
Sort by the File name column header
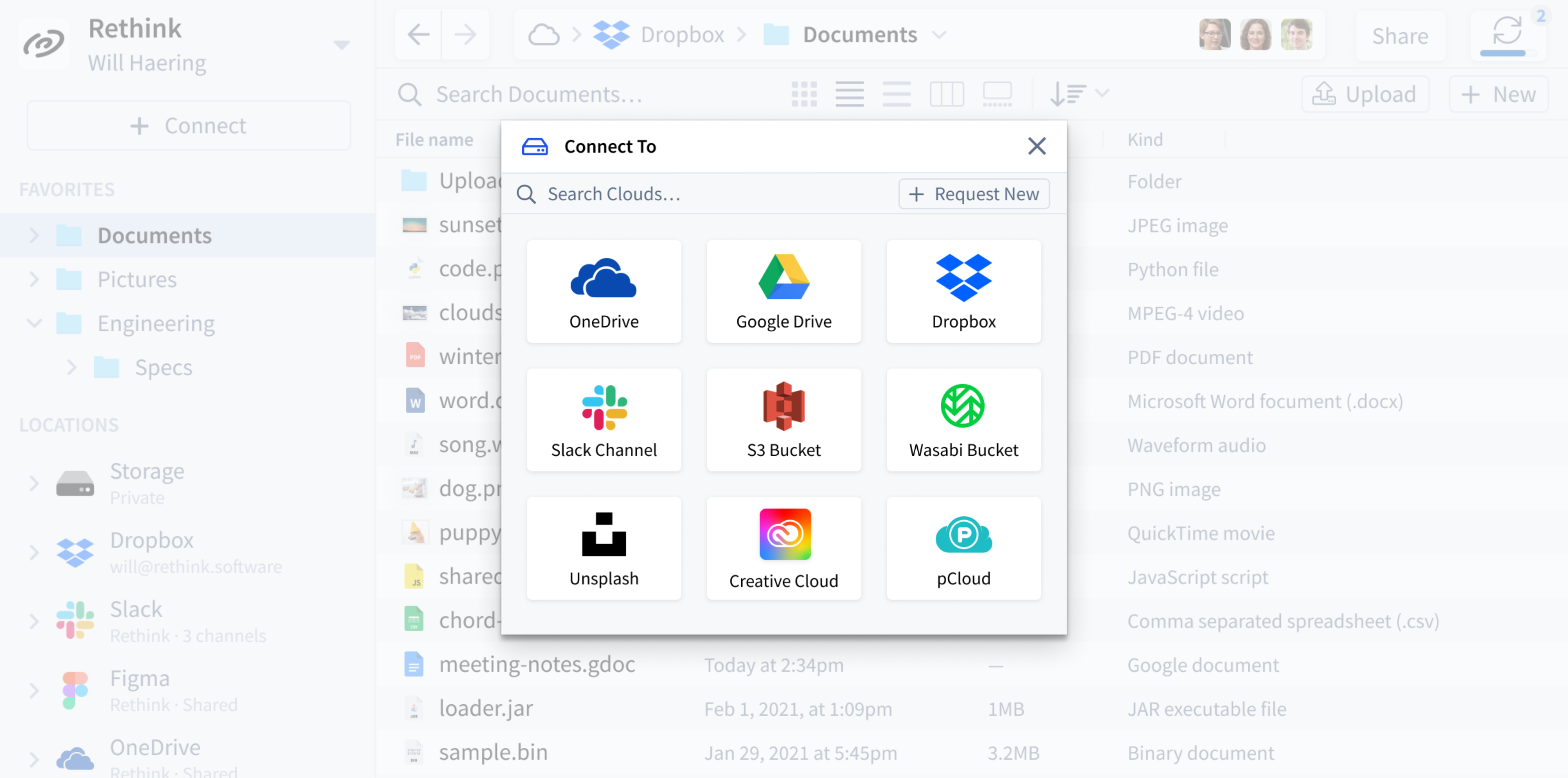434,140
